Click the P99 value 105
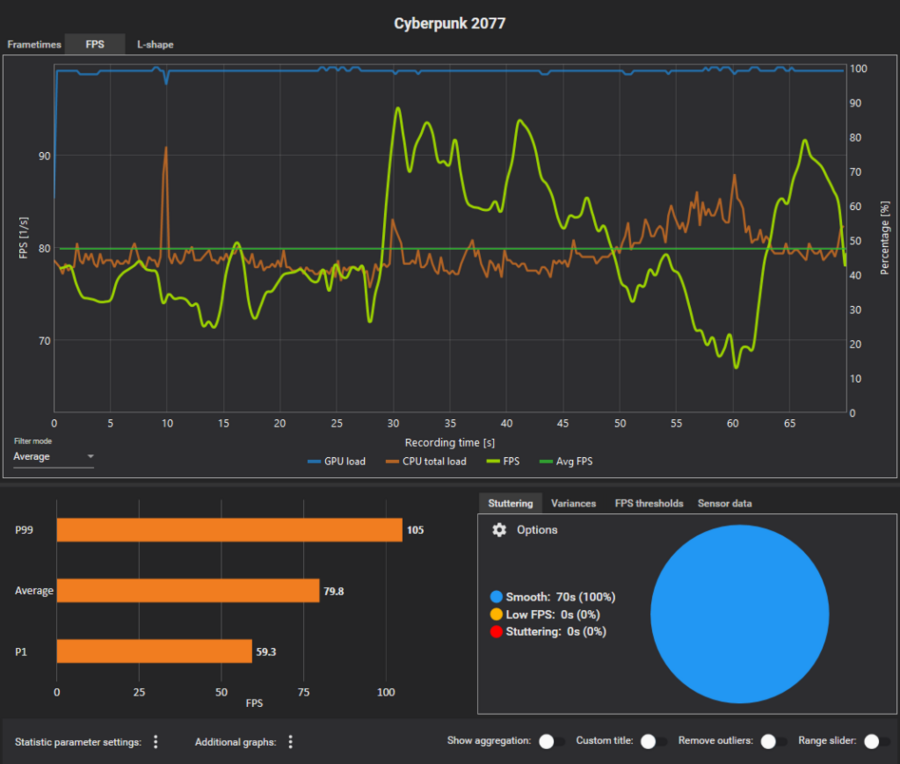 tap(415, 530)
